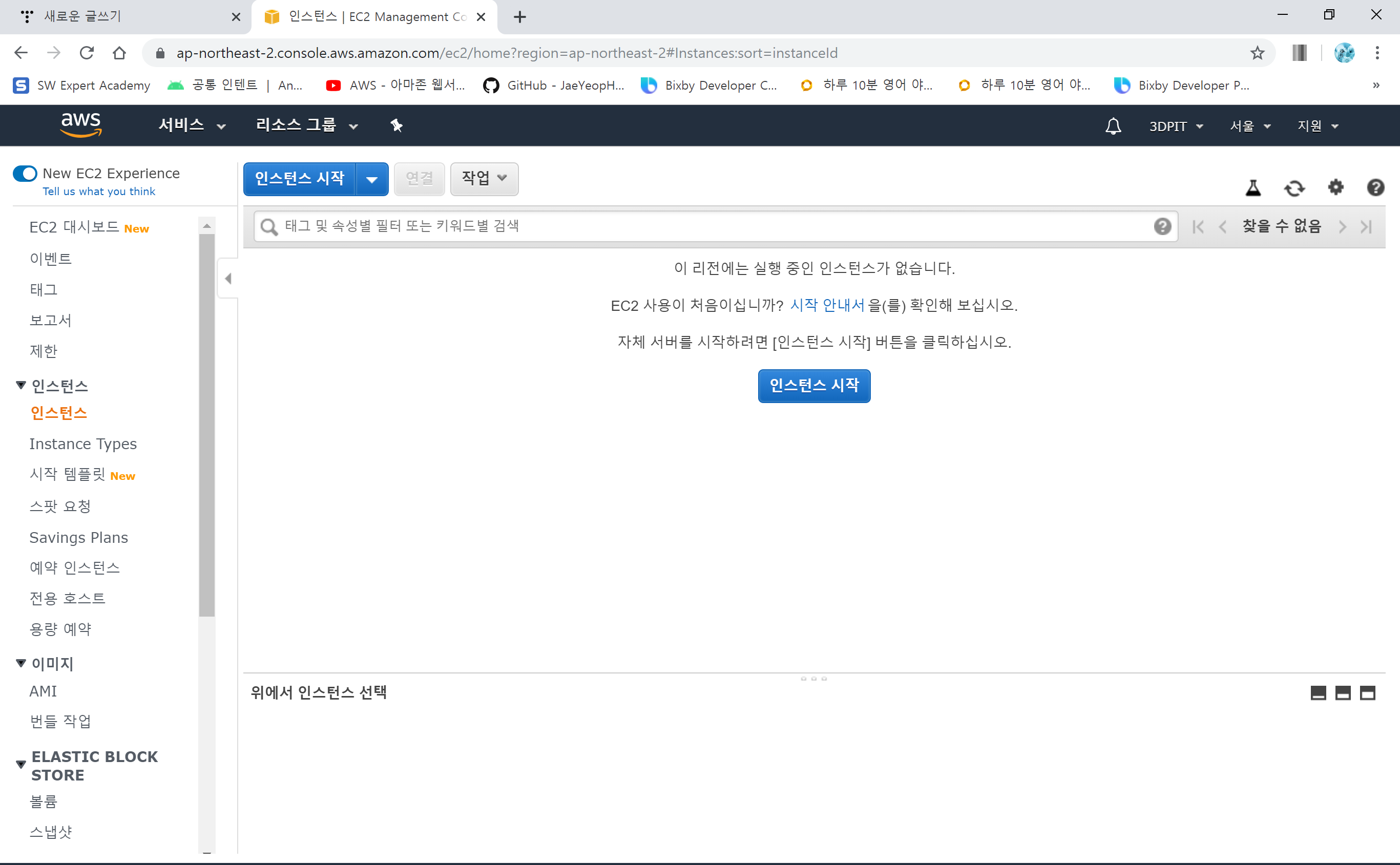1400x865 pixels.
Task: Toggle the New EC2 Experience switch
Action: pyautogui.click(x=25, y=173)
